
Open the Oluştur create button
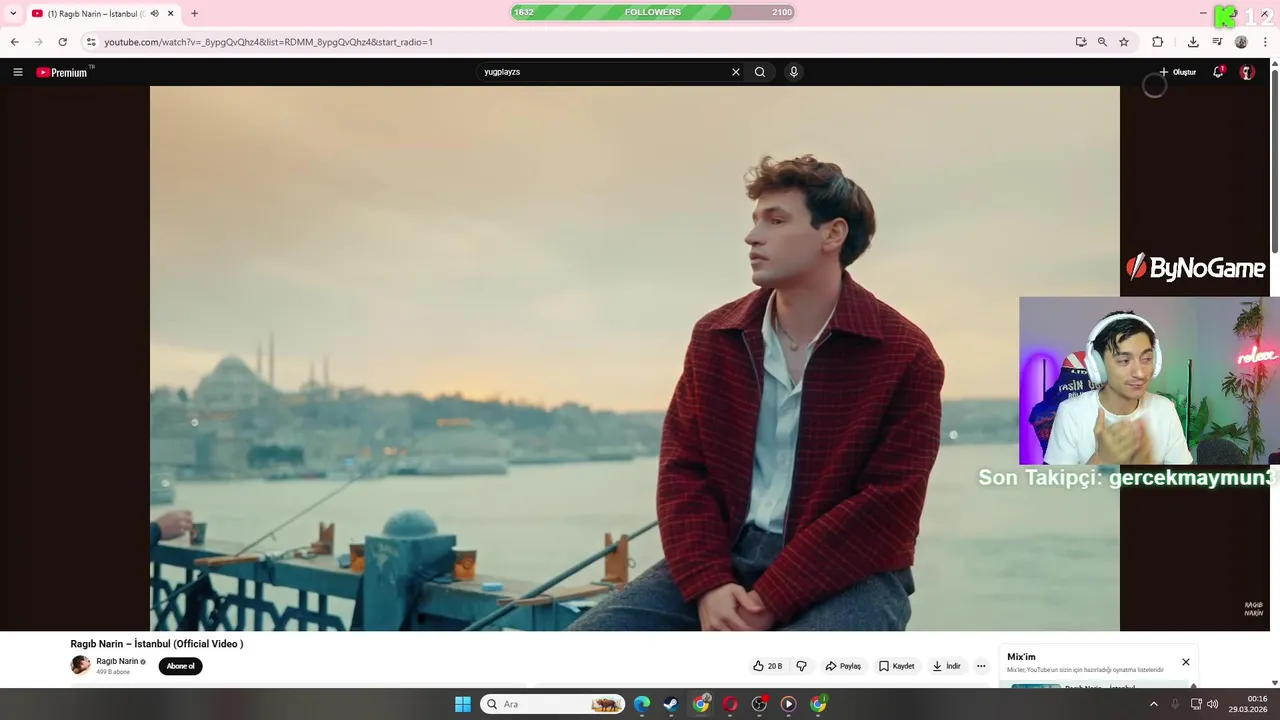click(x=1177, y=72)
